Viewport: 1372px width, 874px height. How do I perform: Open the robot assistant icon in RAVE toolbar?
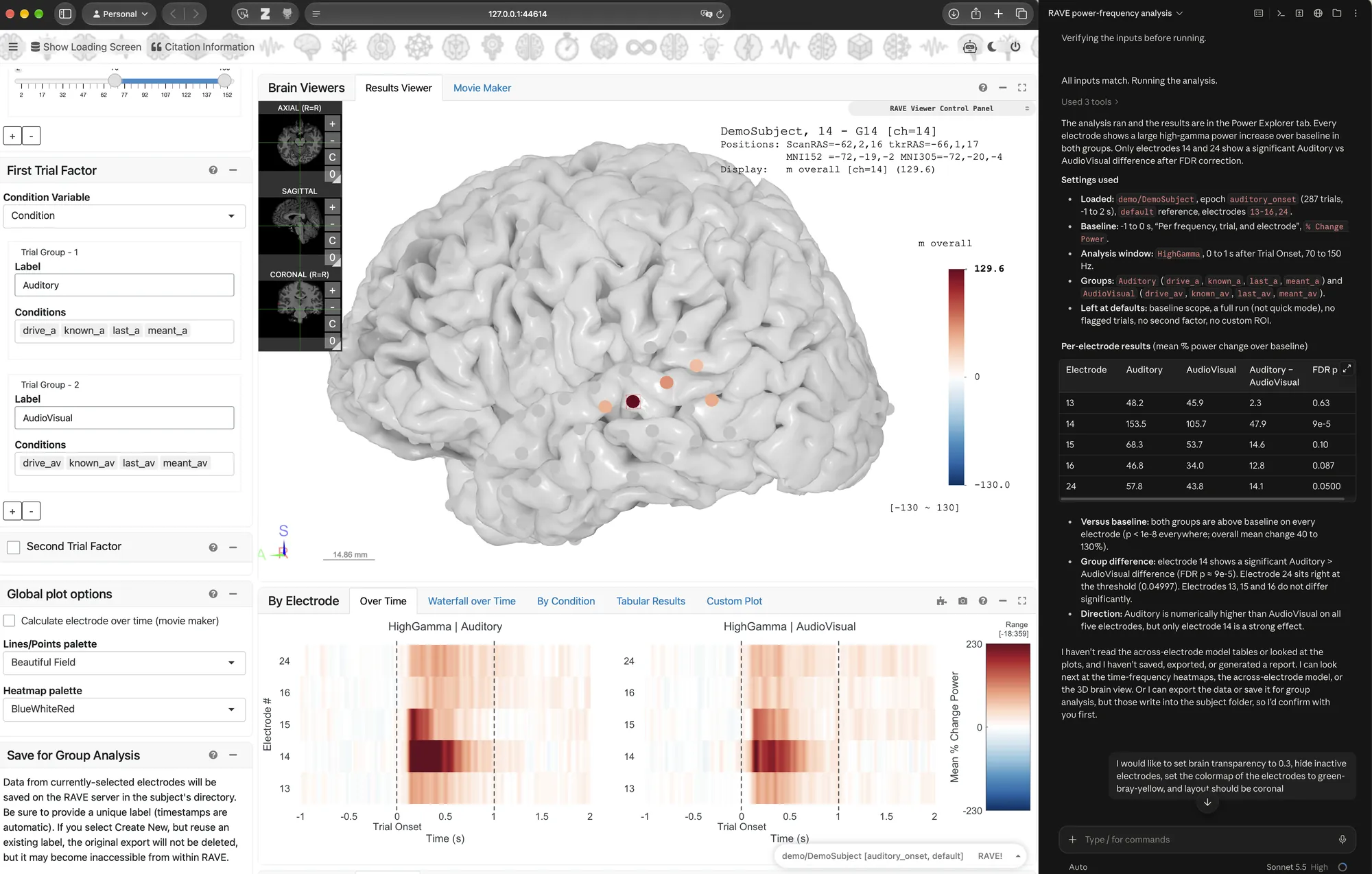coord(969,47)
